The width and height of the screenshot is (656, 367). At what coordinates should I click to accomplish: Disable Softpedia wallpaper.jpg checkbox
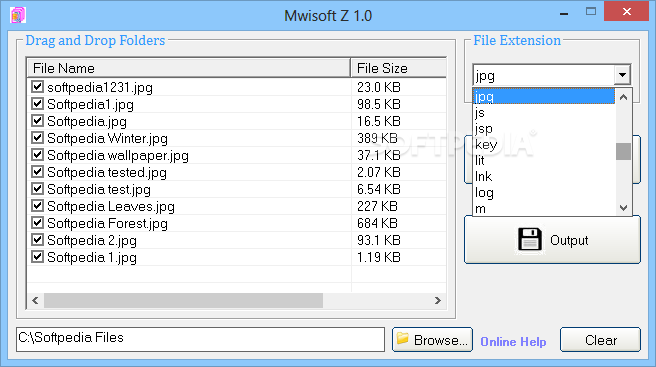click(37, 155)
